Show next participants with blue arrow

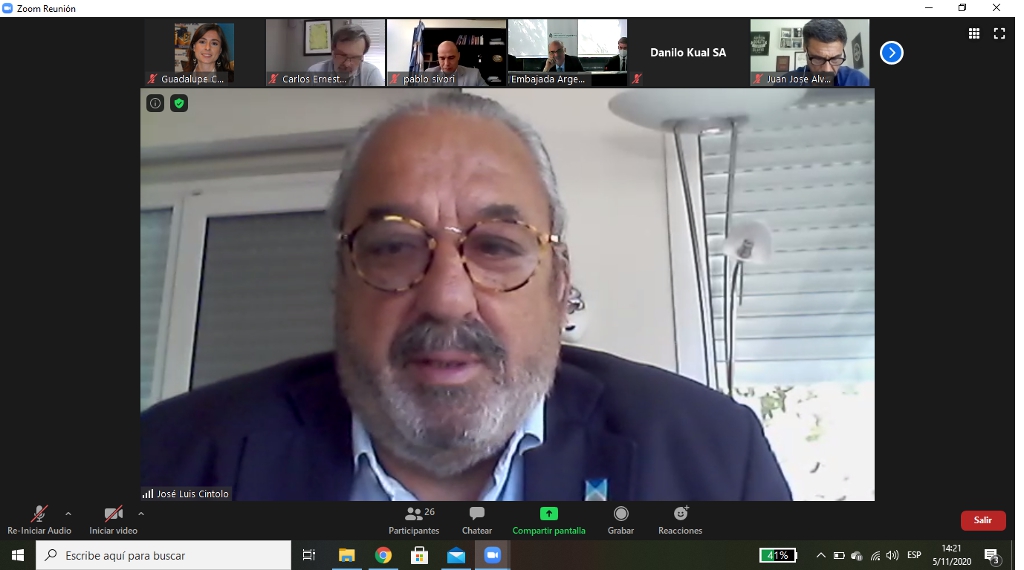point(891,53)
